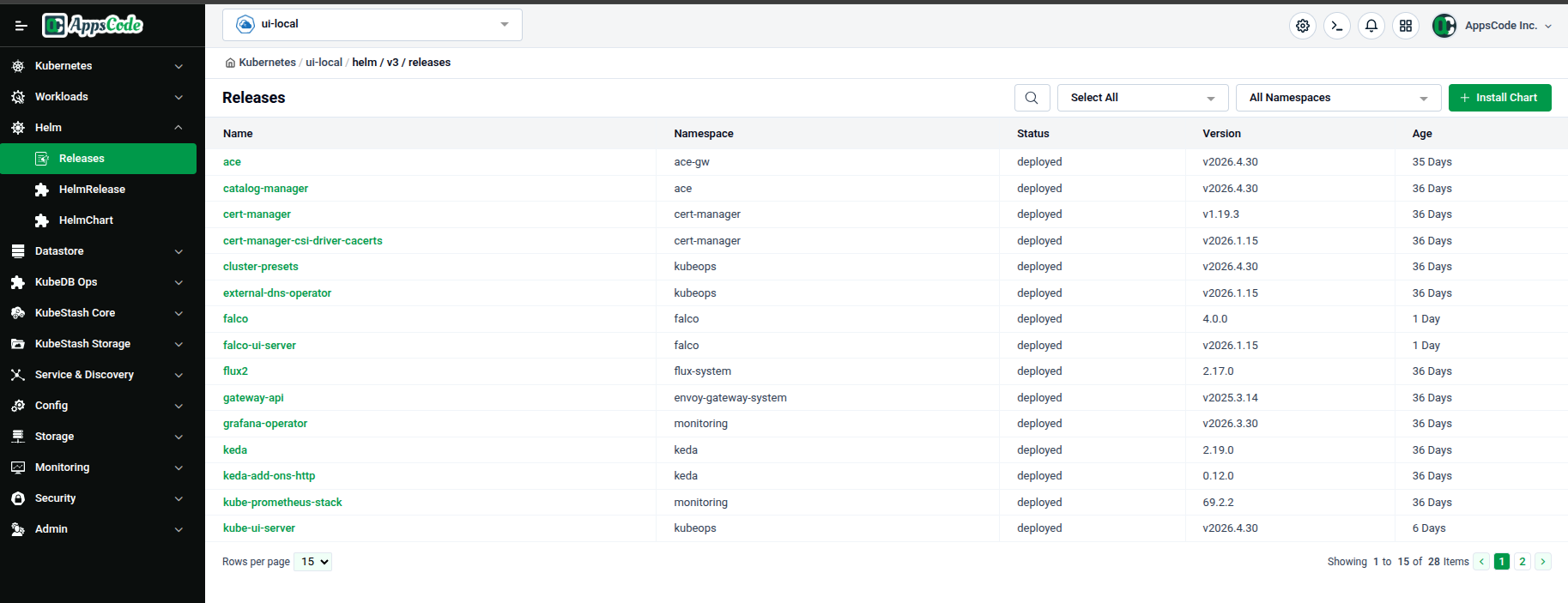The image size is (1568, 603).
Task: Open the Admin menu section
Action: point(98,529)
